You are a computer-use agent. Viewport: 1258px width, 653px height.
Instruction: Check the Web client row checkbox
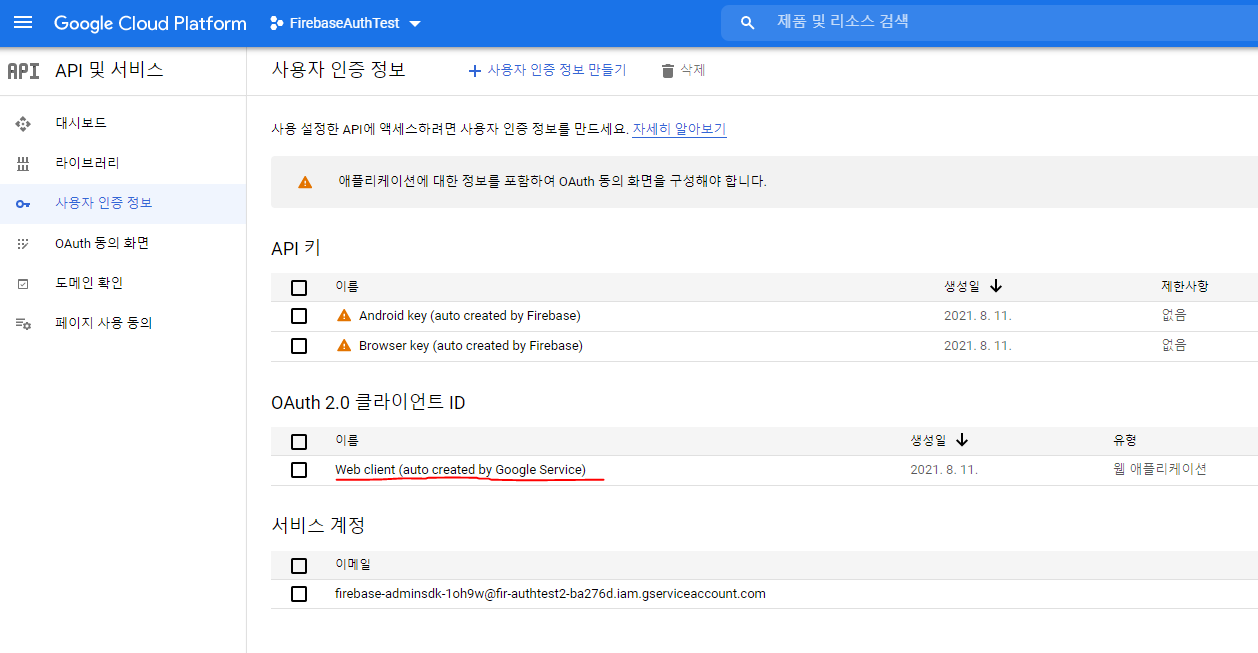pos(299,470)
